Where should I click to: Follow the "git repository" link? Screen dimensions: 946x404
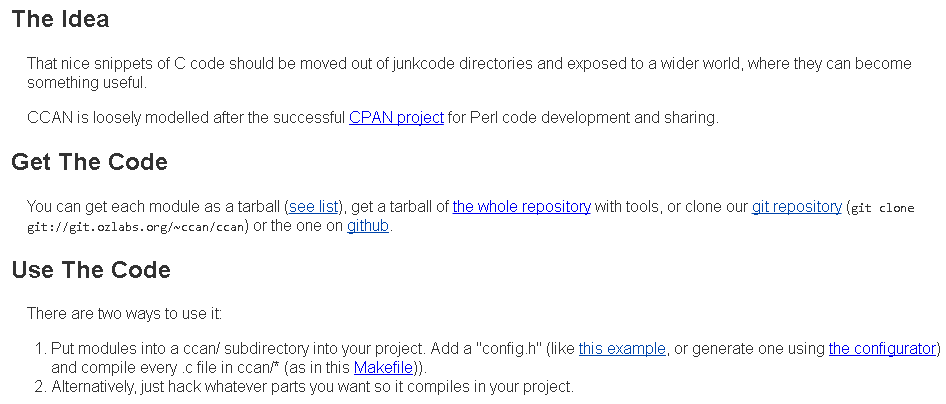click(x=796, y=207)
